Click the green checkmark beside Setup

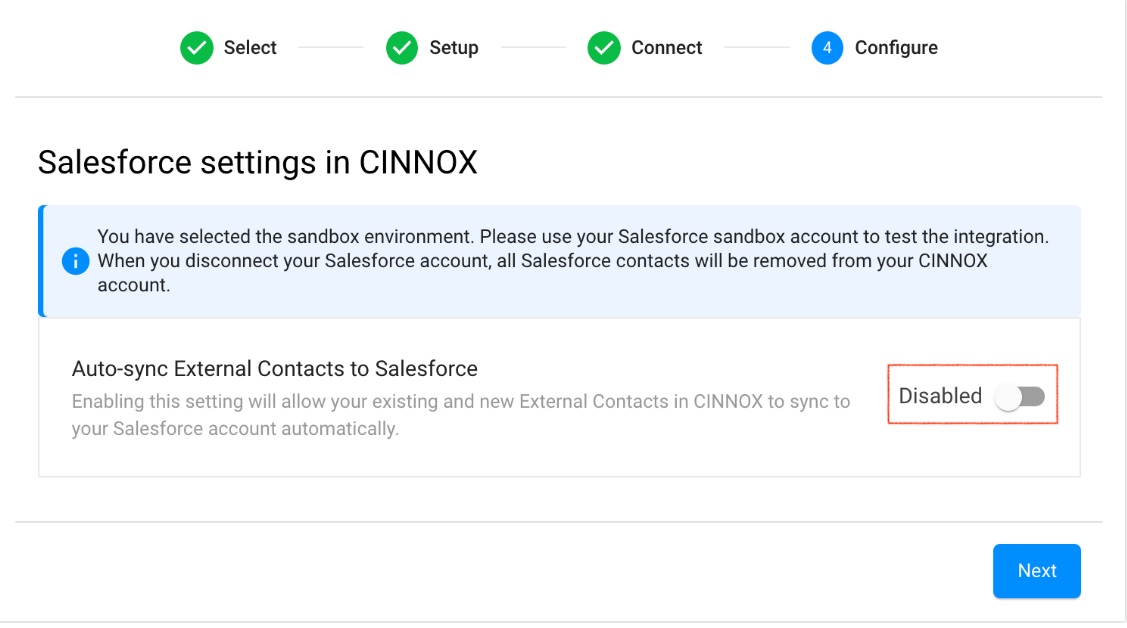(402, 48)
